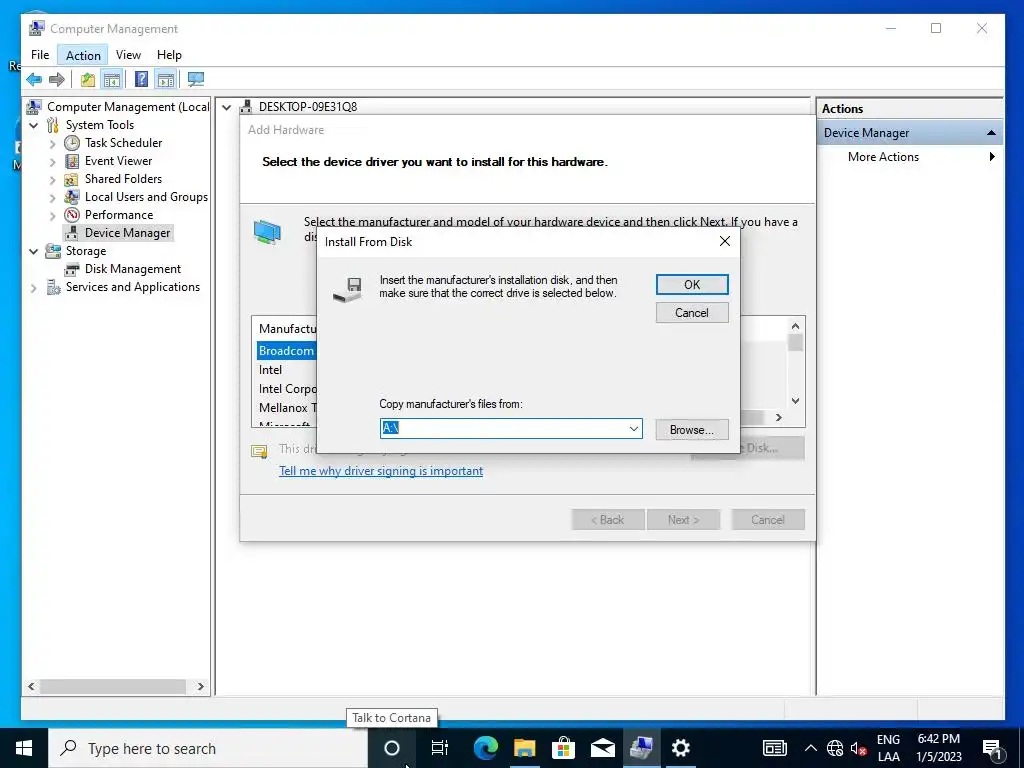This screenshot has width=1024, height=768.
Task: Open the notification center icon
Action: [993, 748]
